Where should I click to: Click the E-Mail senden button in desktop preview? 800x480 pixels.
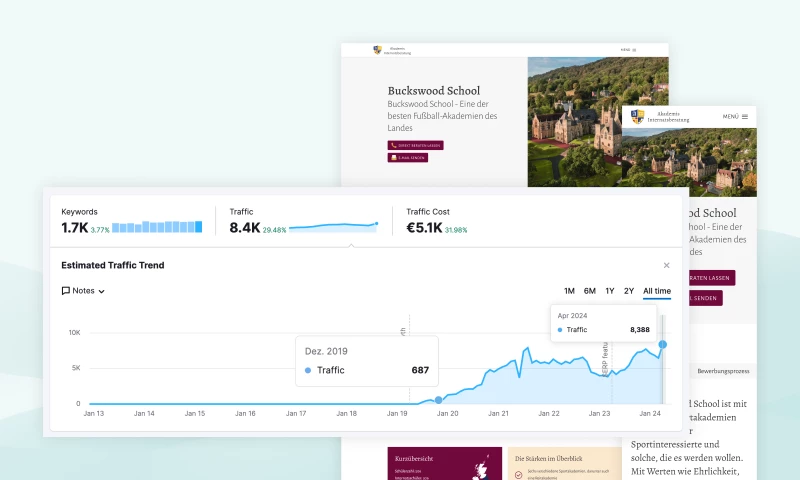pyautogui.click(x=408, y=158)
